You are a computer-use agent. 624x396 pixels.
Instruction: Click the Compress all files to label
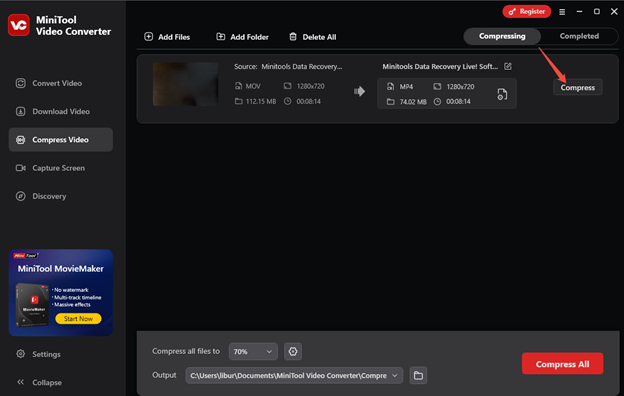[186, 351]
